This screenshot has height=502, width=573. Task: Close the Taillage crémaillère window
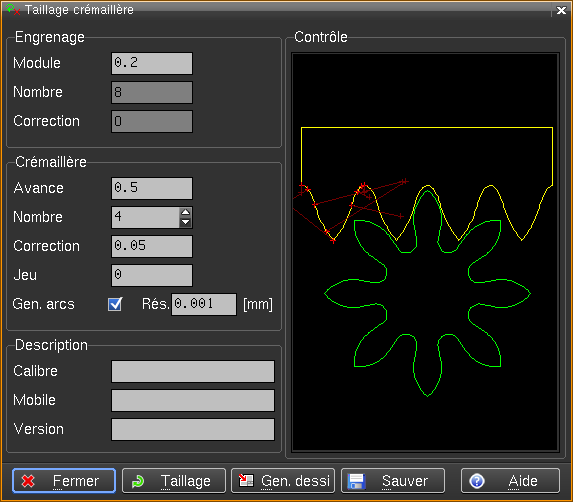[x=561, y=10]
